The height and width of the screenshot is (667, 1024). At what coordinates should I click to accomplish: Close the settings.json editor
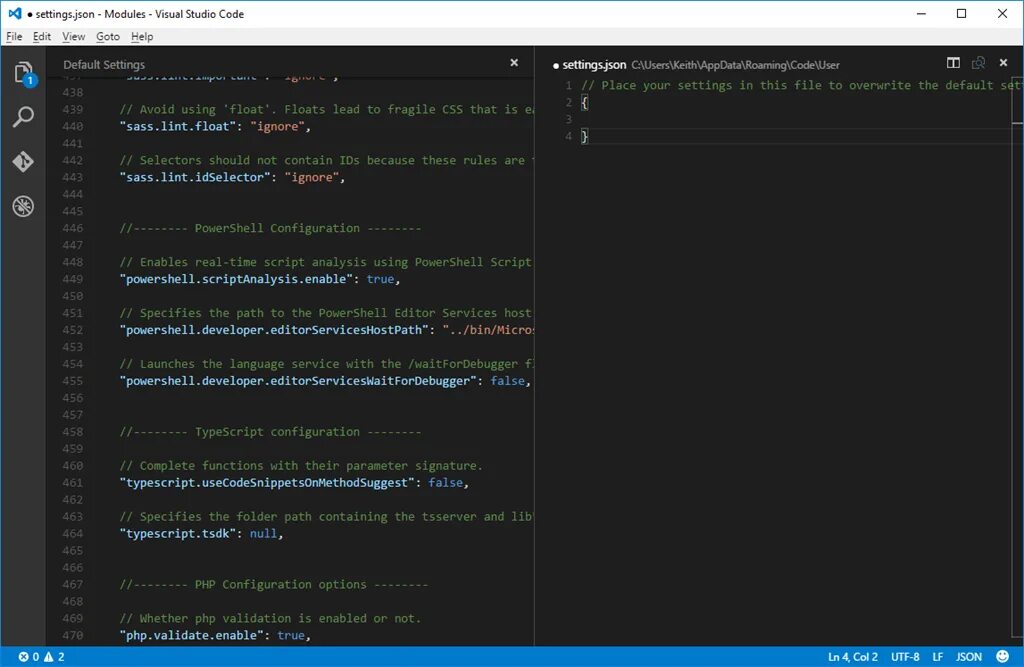tap(1004, 63)
